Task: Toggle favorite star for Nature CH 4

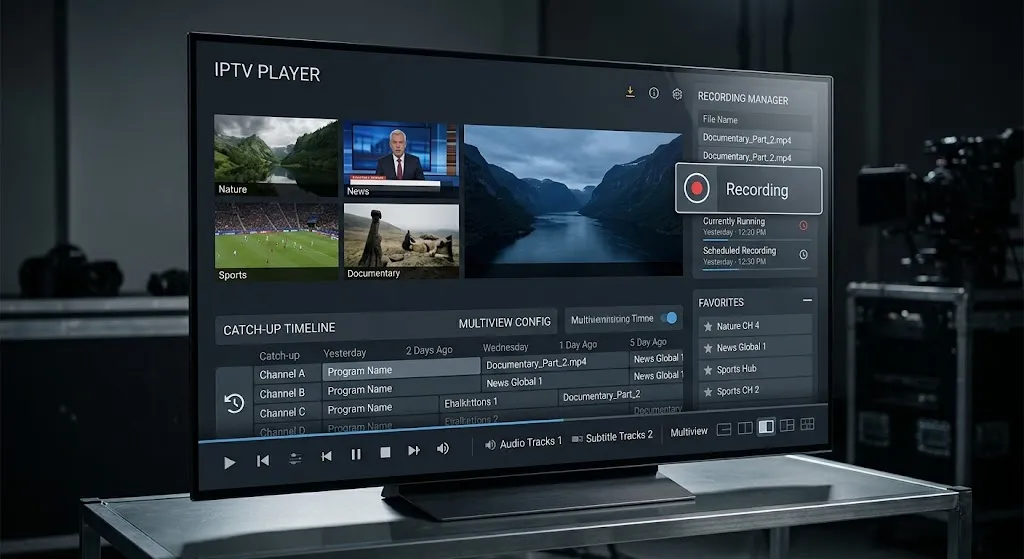Action: [708, 327]
